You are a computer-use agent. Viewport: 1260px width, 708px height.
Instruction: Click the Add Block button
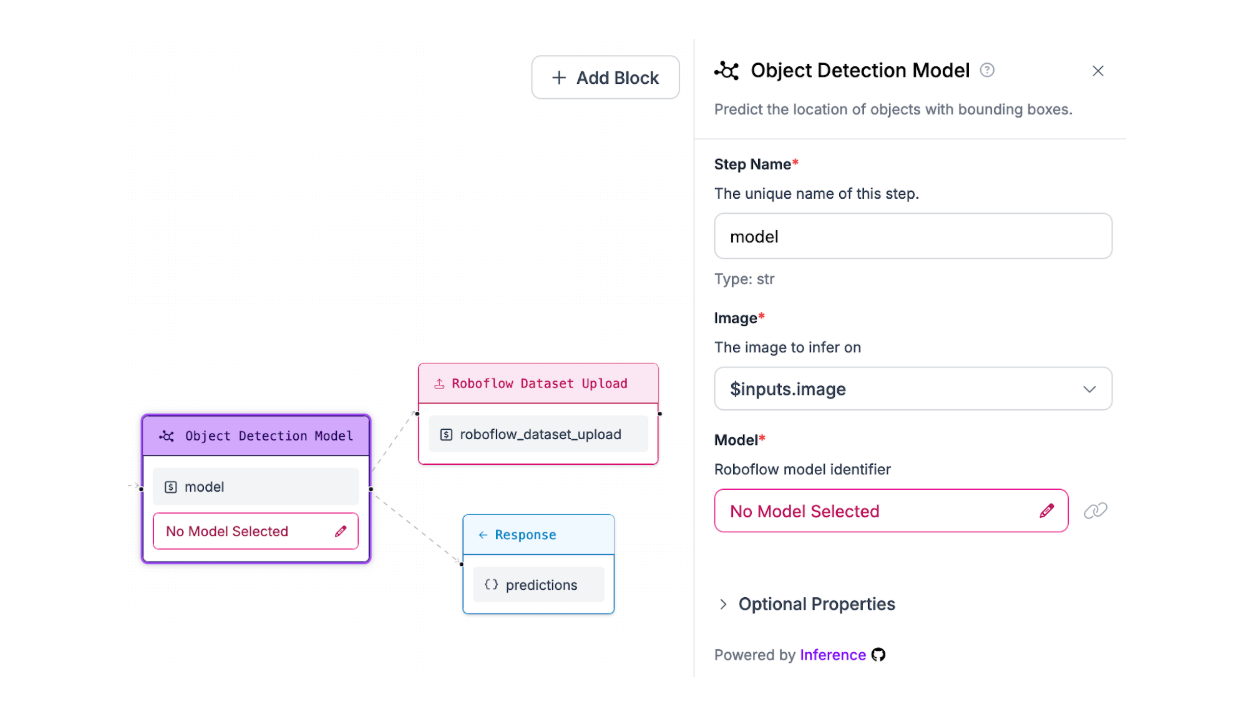point(605,78)
